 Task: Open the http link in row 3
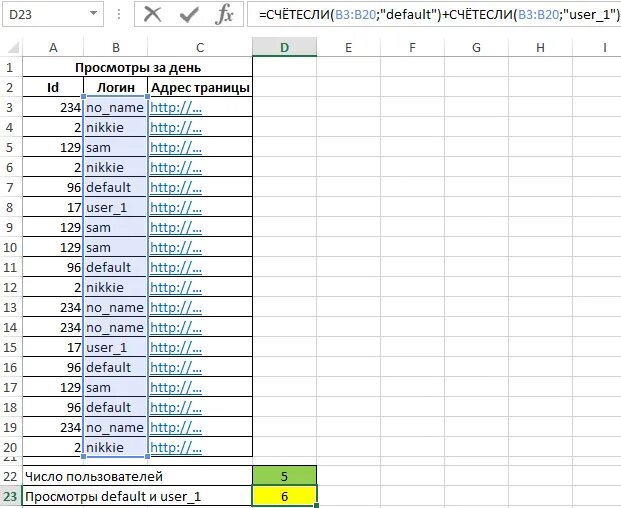point(176,107)
